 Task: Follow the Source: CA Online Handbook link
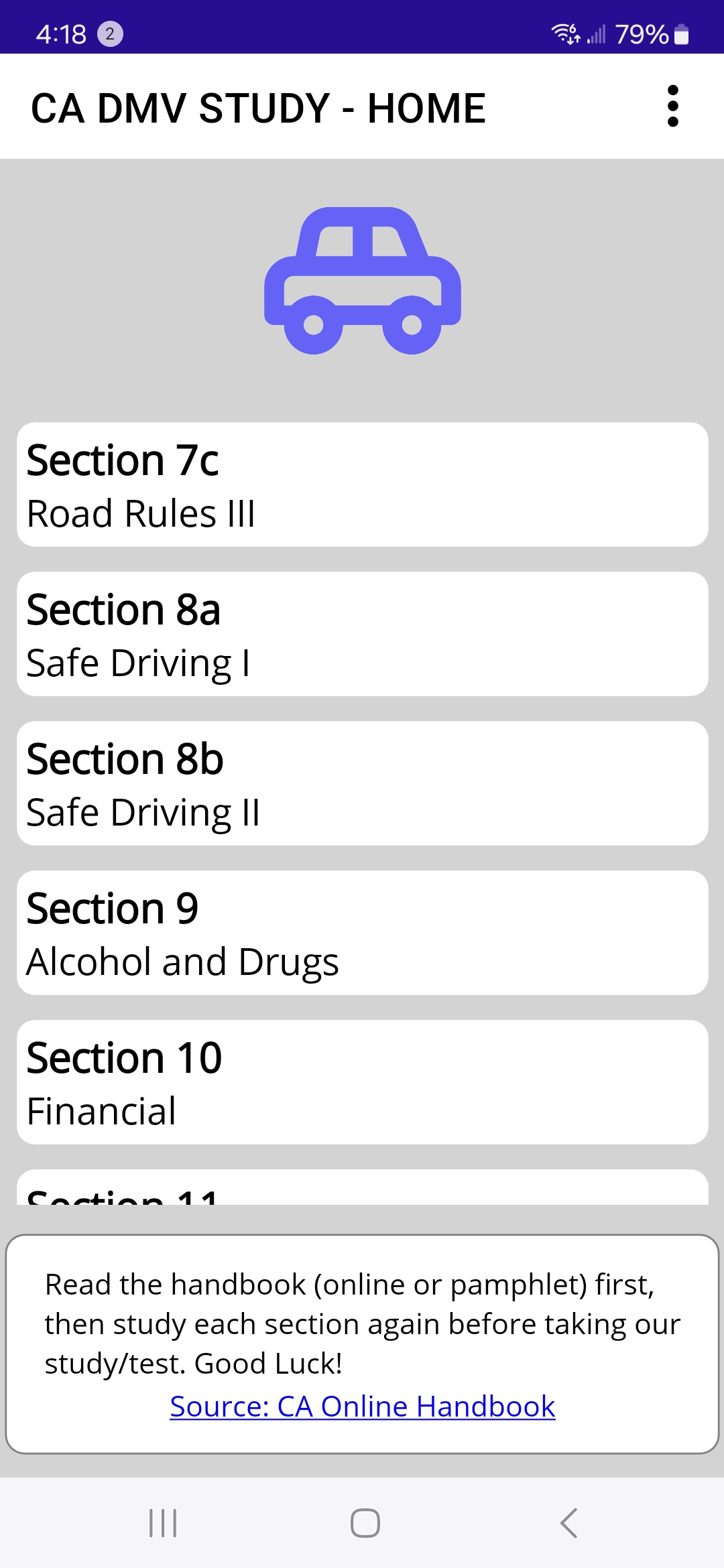click(363, 1407)
